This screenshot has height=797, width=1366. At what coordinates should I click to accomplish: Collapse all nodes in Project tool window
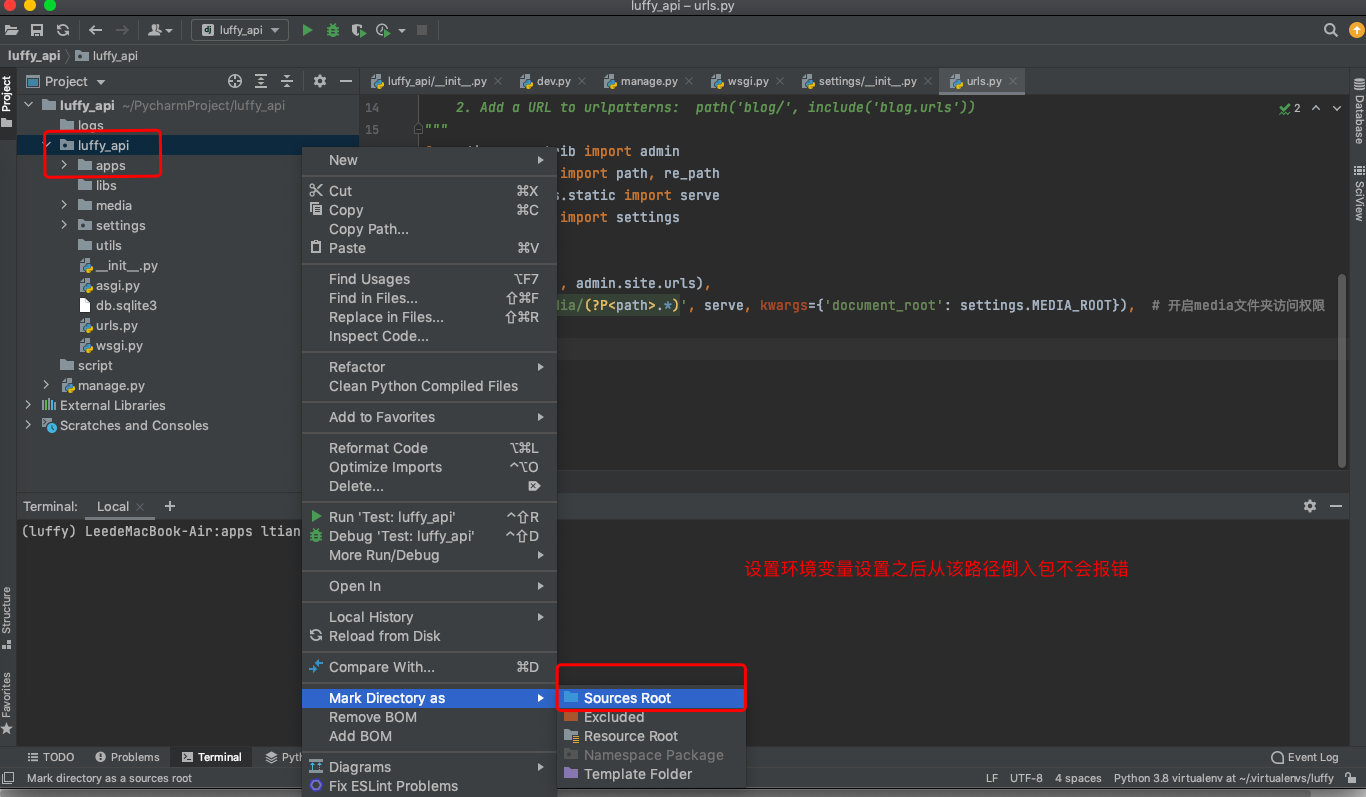tap(287, 81)
